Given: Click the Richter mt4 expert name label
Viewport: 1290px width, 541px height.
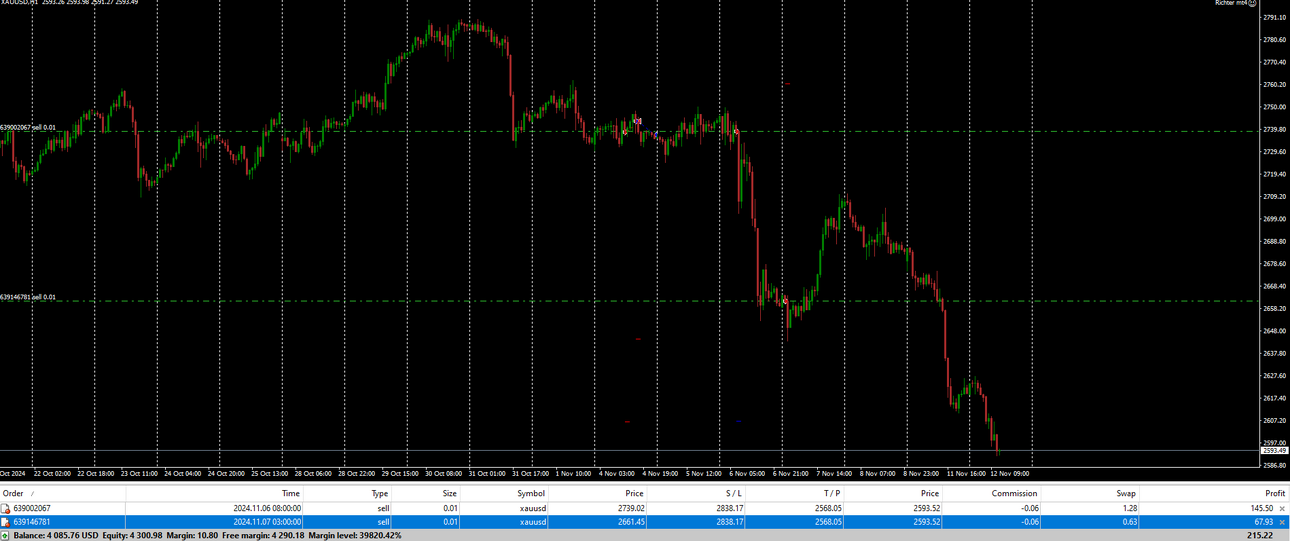Looking at the screenshot, I should (1229, 3).
